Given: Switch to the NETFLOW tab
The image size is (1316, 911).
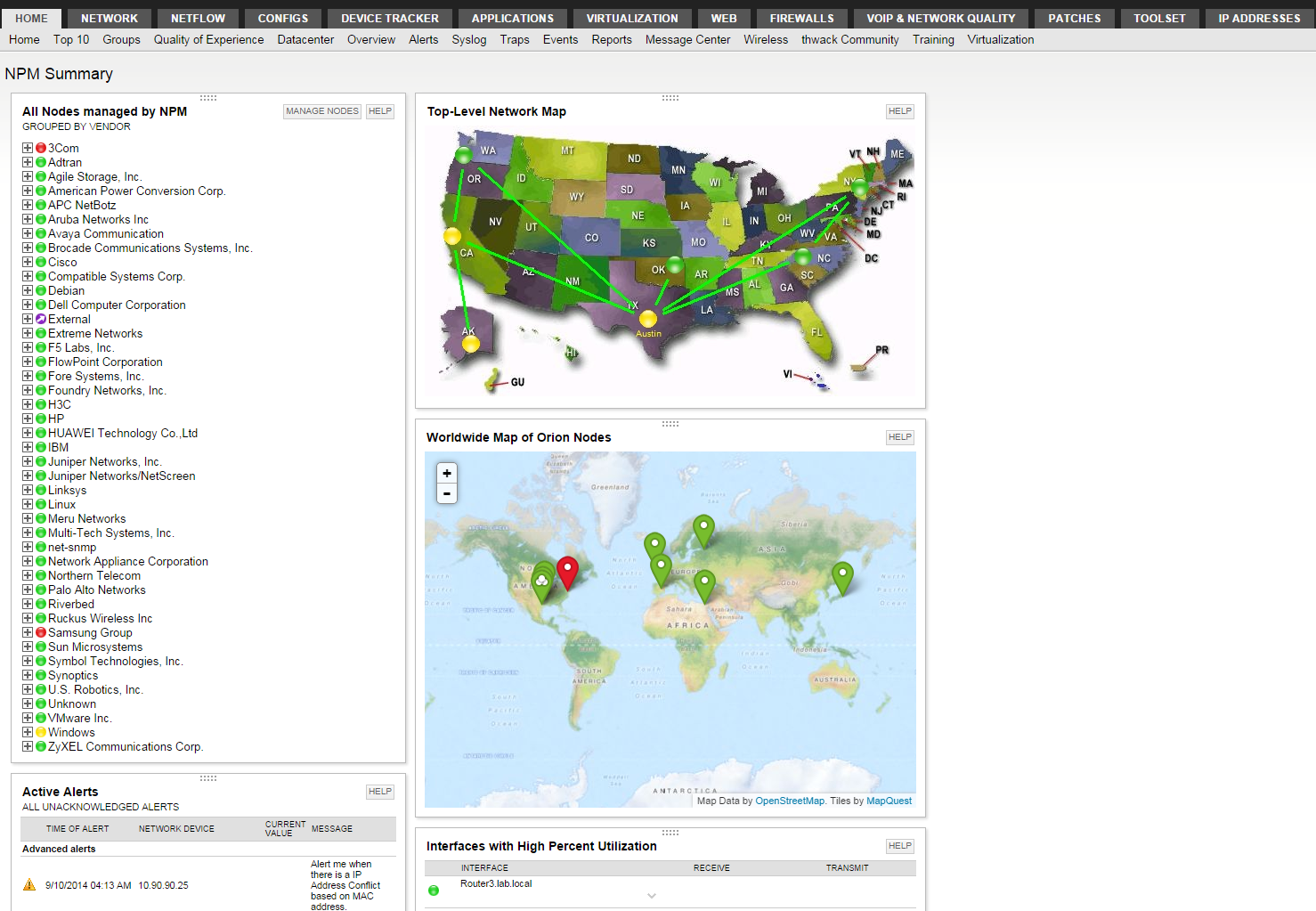Looking at the screenshot, I should tap(199, 18).
